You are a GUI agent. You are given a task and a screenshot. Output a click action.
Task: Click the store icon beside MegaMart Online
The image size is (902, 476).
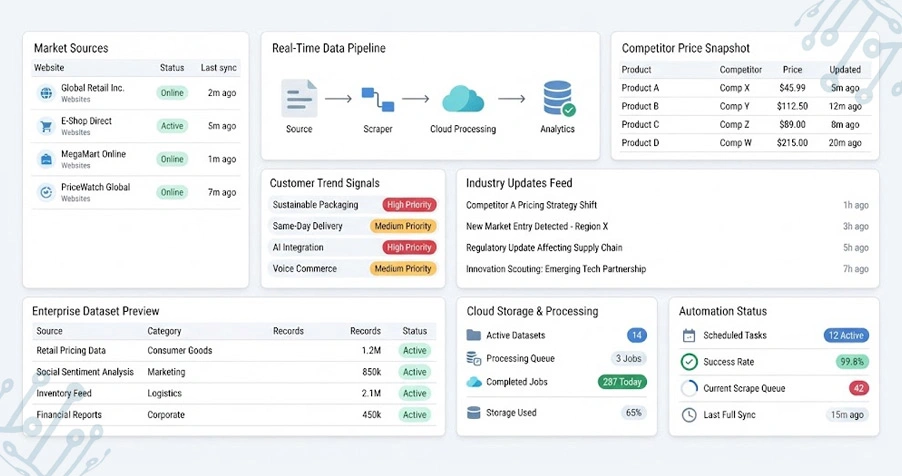(46, 159)
